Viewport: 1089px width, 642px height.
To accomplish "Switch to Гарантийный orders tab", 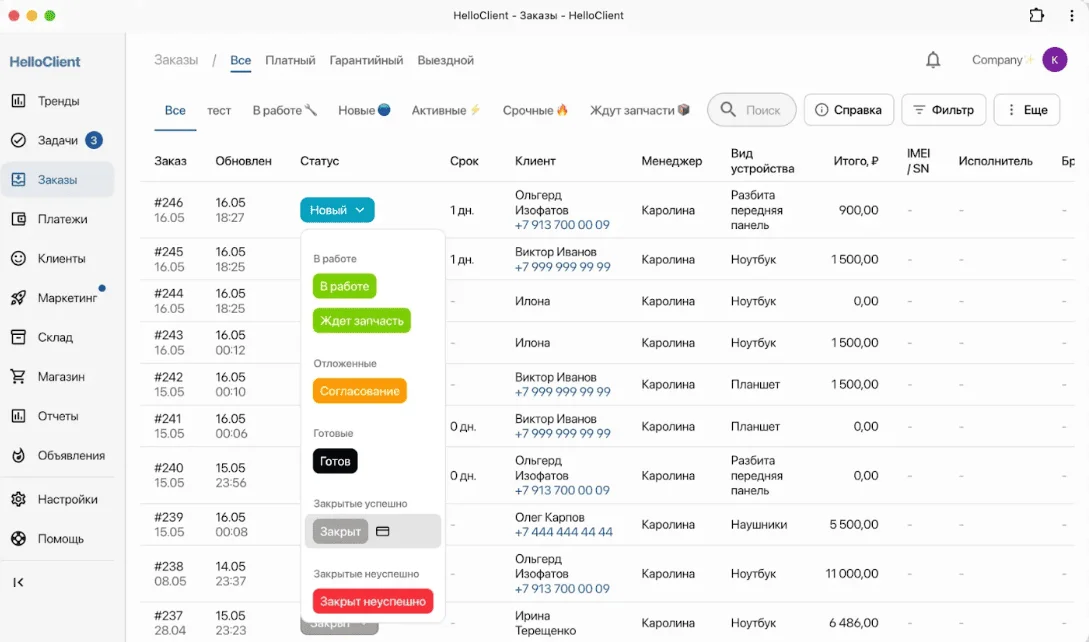I will click(x=366, y=60).
